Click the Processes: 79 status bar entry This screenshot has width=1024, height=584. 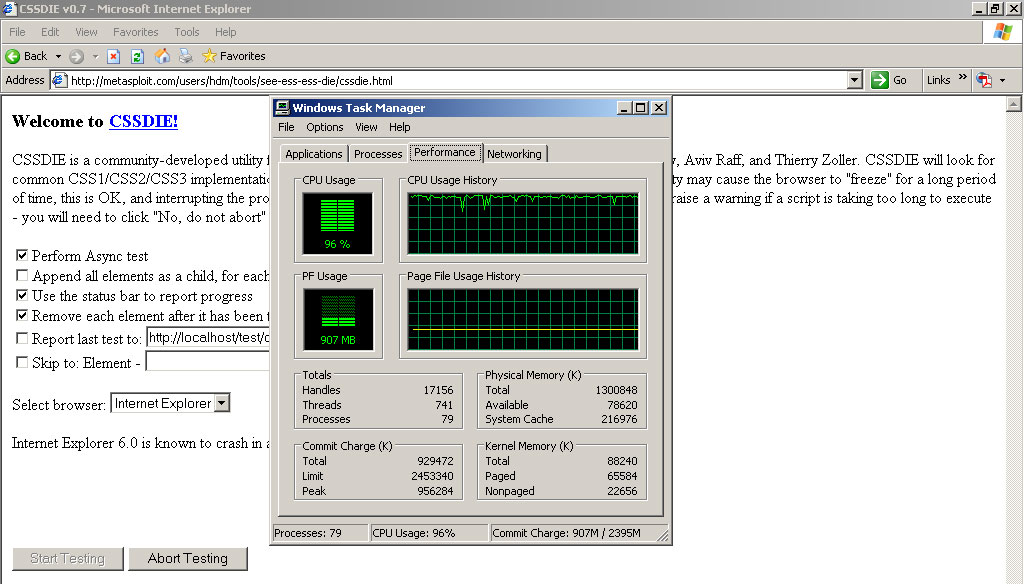tap(320, 533)
